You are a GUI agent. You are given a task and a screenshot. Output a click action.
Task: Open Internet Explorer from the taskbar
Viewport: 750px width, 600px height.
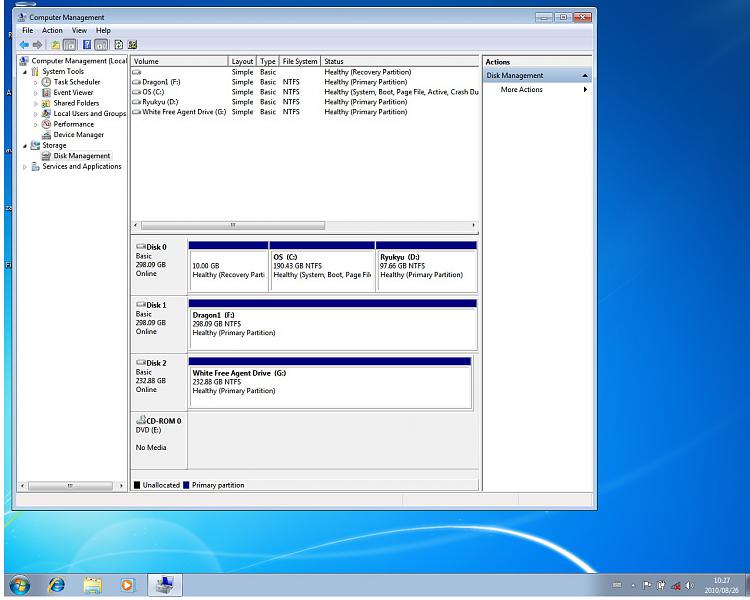(x=56, y=585)
